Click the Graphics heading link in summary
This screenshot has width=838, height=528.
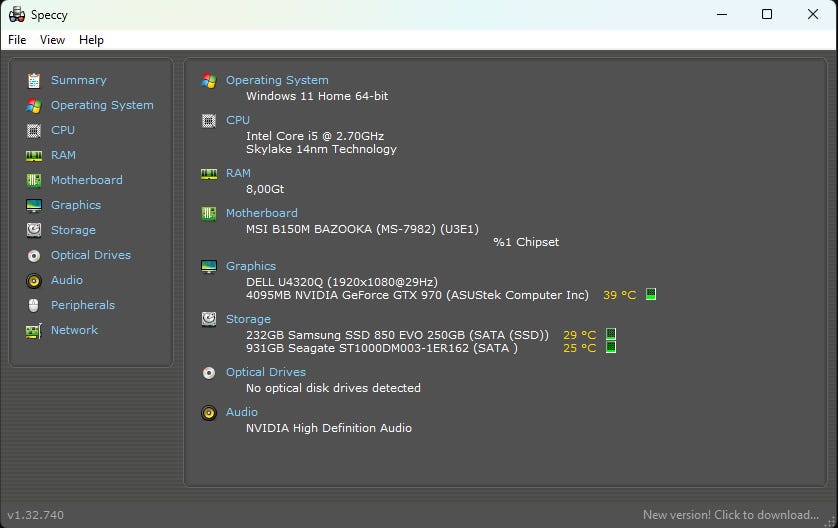(x=251, y=266)
